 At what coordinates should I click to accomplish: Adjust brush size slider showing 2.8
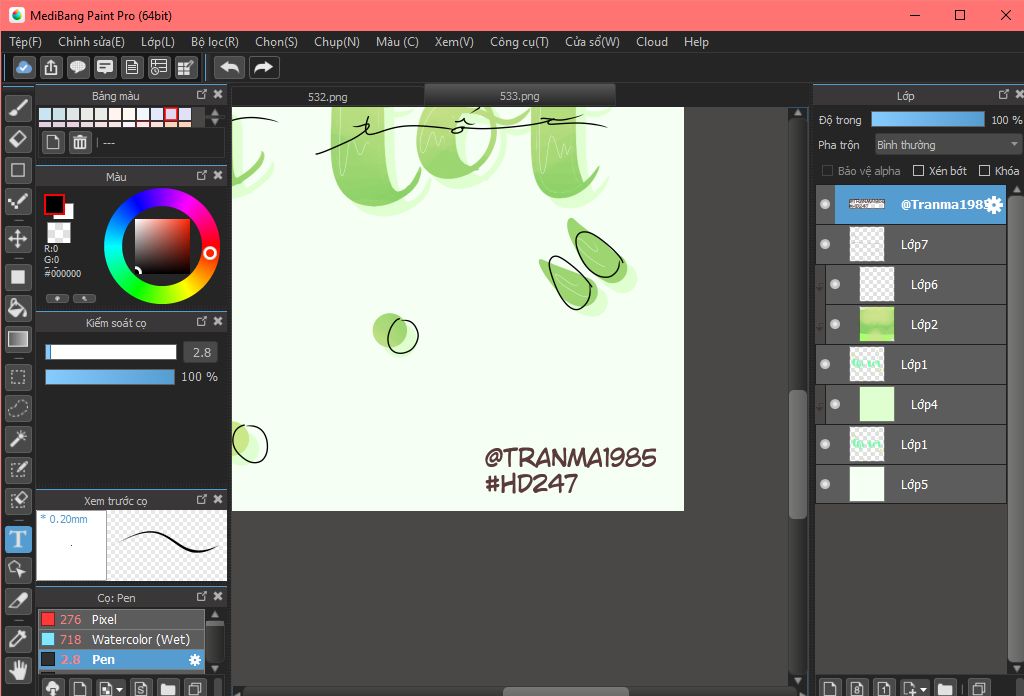[x=111, y=353]
